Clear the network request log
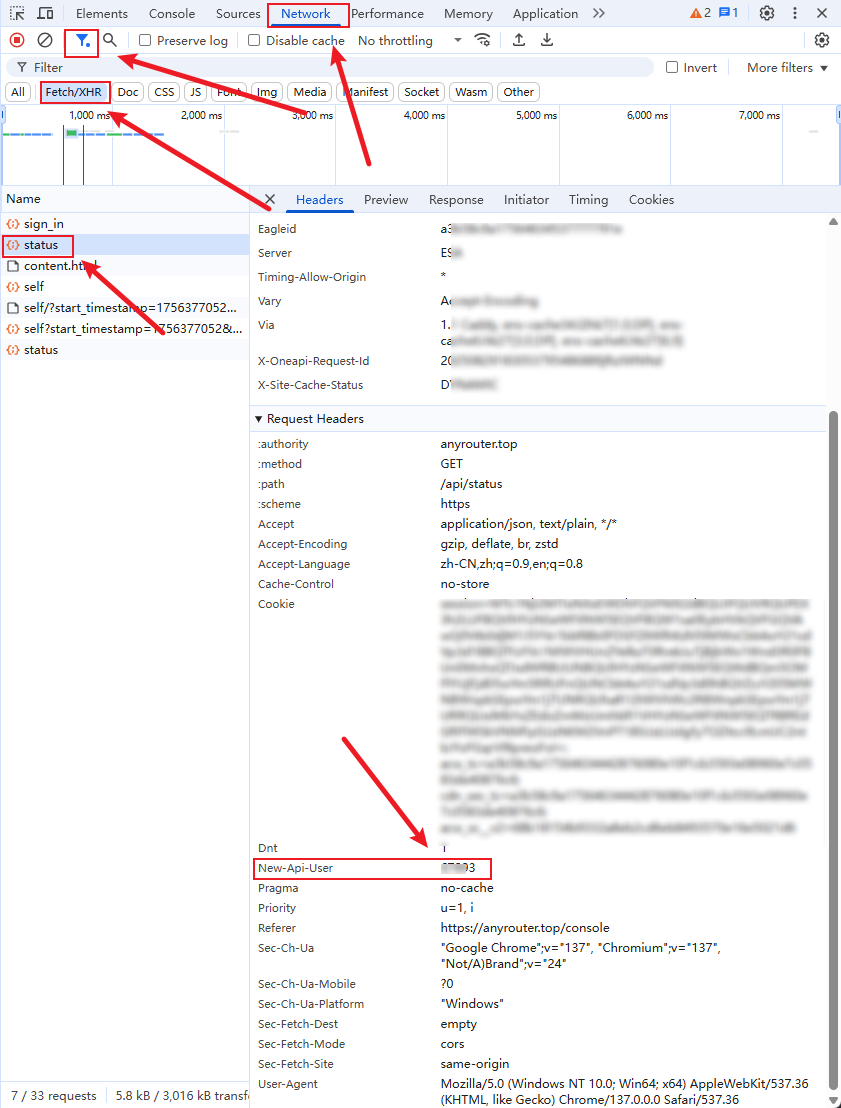 44,39
